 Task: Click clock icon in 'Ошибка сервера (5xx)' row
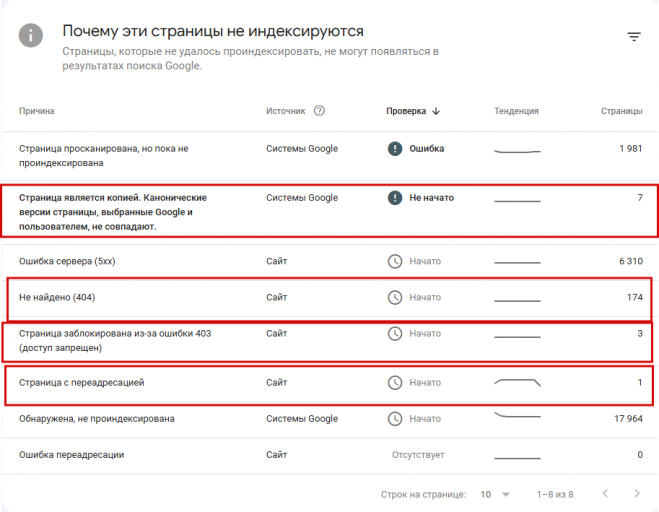395,262
